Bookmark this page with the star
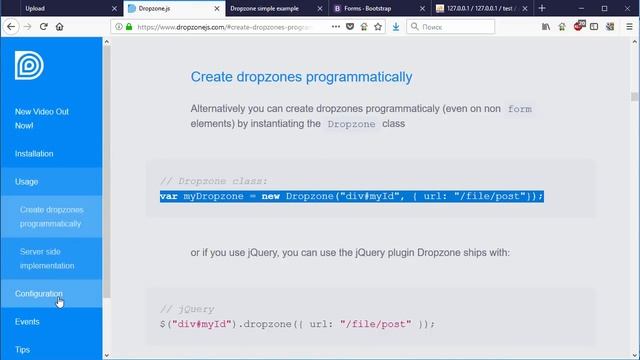 coord(378,27)
